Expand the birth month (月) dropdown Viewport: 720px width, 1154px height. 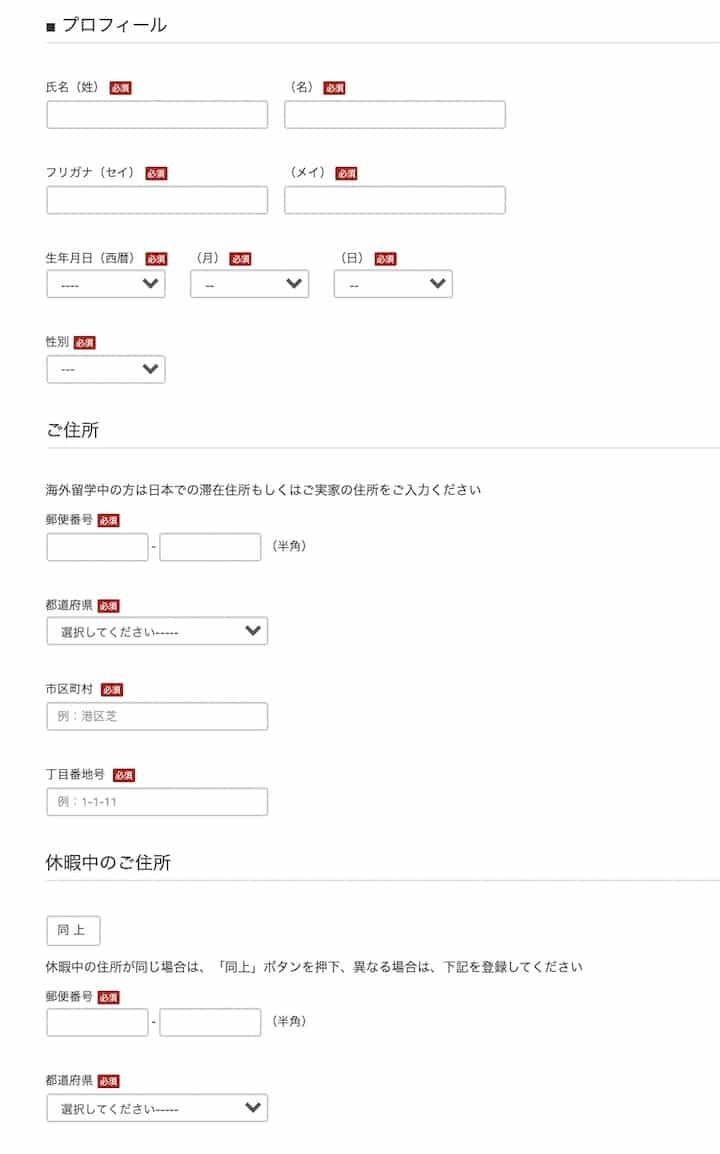[249, 285]
